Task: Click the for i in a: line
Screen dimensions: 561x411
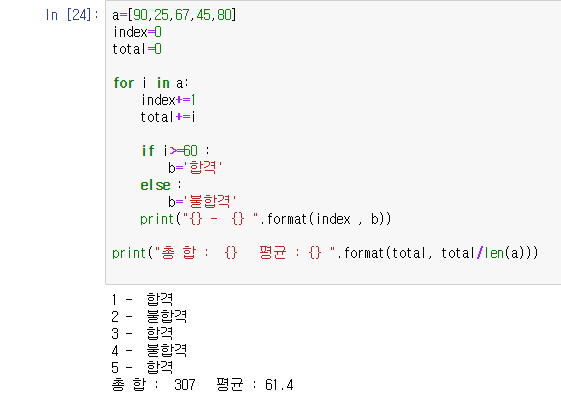Action: click(151, 83)
